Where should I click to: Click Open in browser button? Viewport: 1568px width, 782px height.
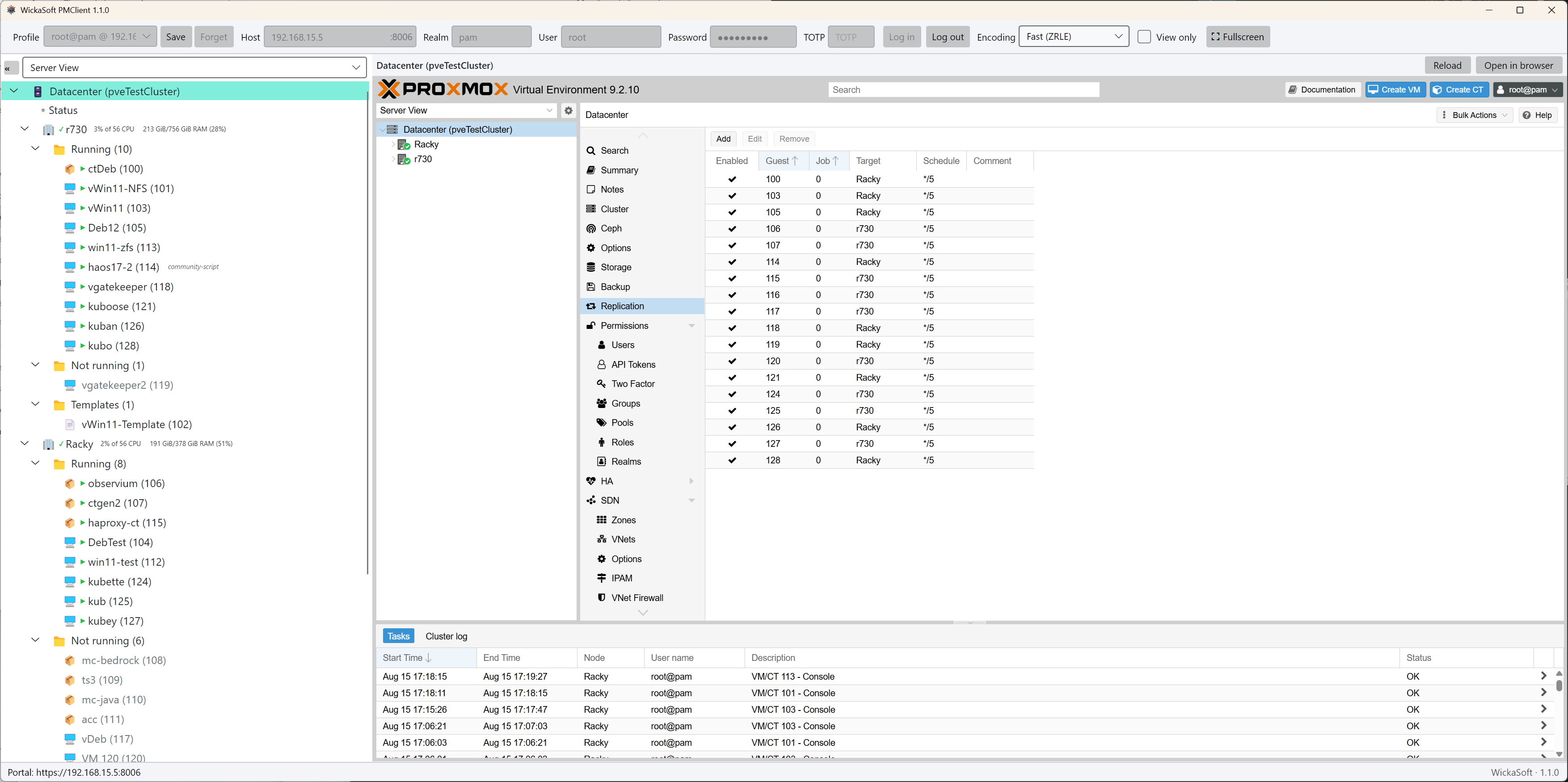coord(1518,66)
